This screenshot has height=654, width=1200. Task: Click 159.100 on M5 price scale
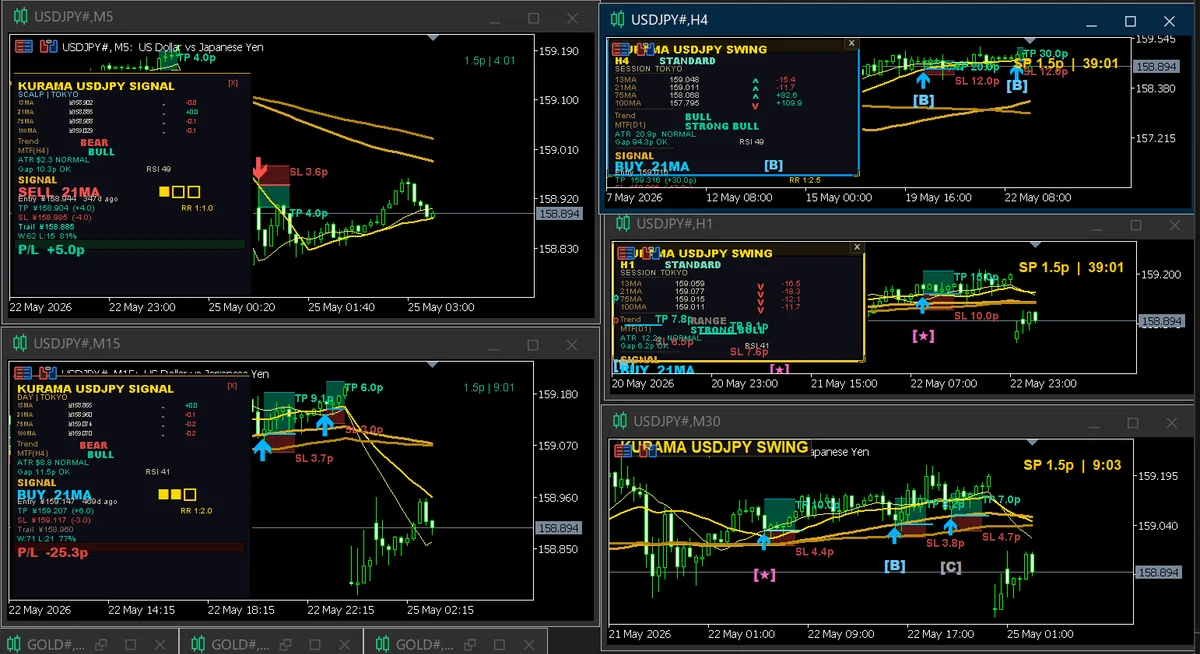coord(559,100)
